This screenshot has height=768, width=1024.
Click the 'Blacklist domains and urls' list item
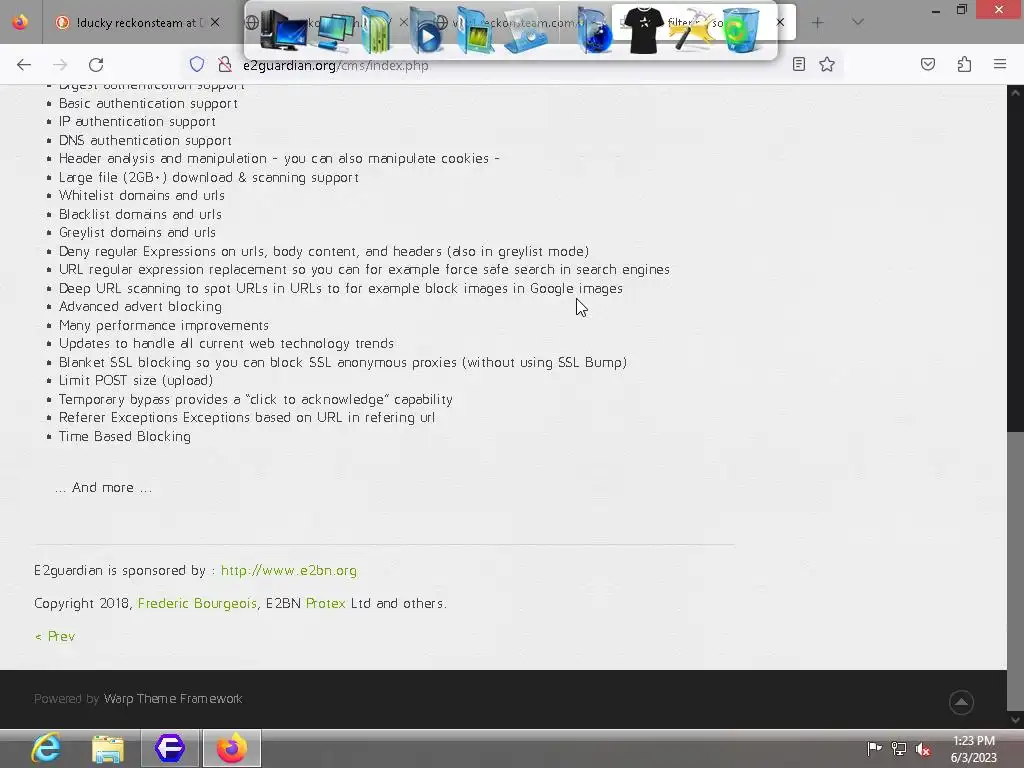click(140, 214)
